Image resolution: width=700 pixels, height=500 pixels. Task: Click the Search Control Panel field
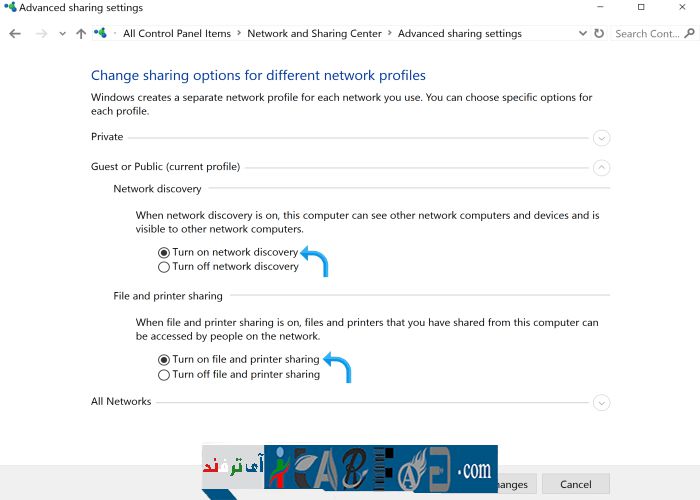(650, 33)
